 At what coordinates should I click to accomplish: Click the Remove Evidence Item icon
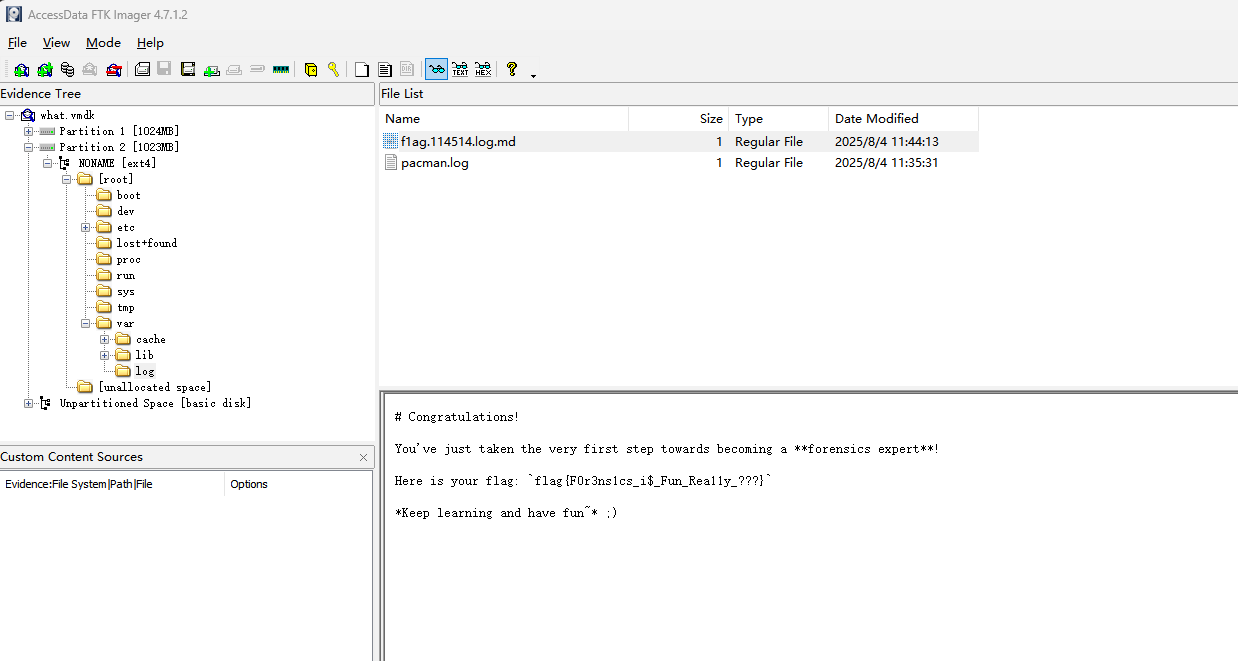point(90,69)
